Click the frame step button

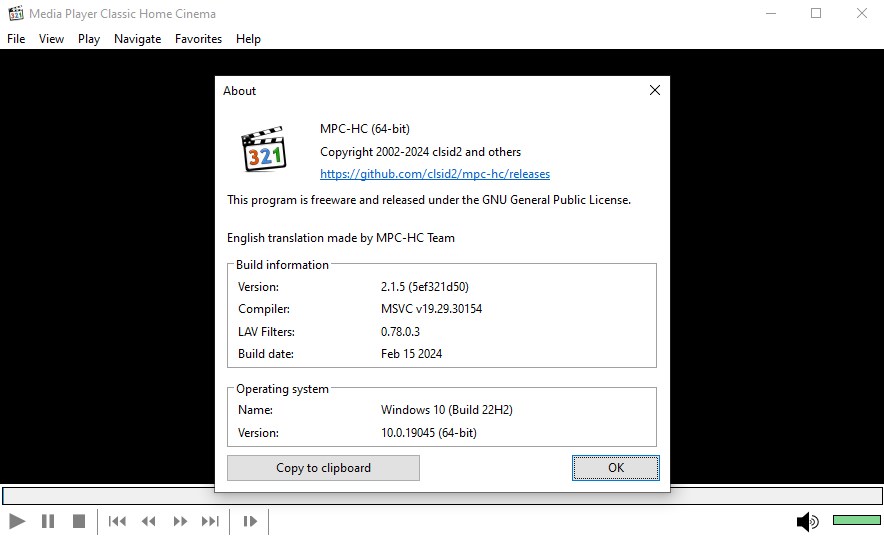tap(250, 521)
